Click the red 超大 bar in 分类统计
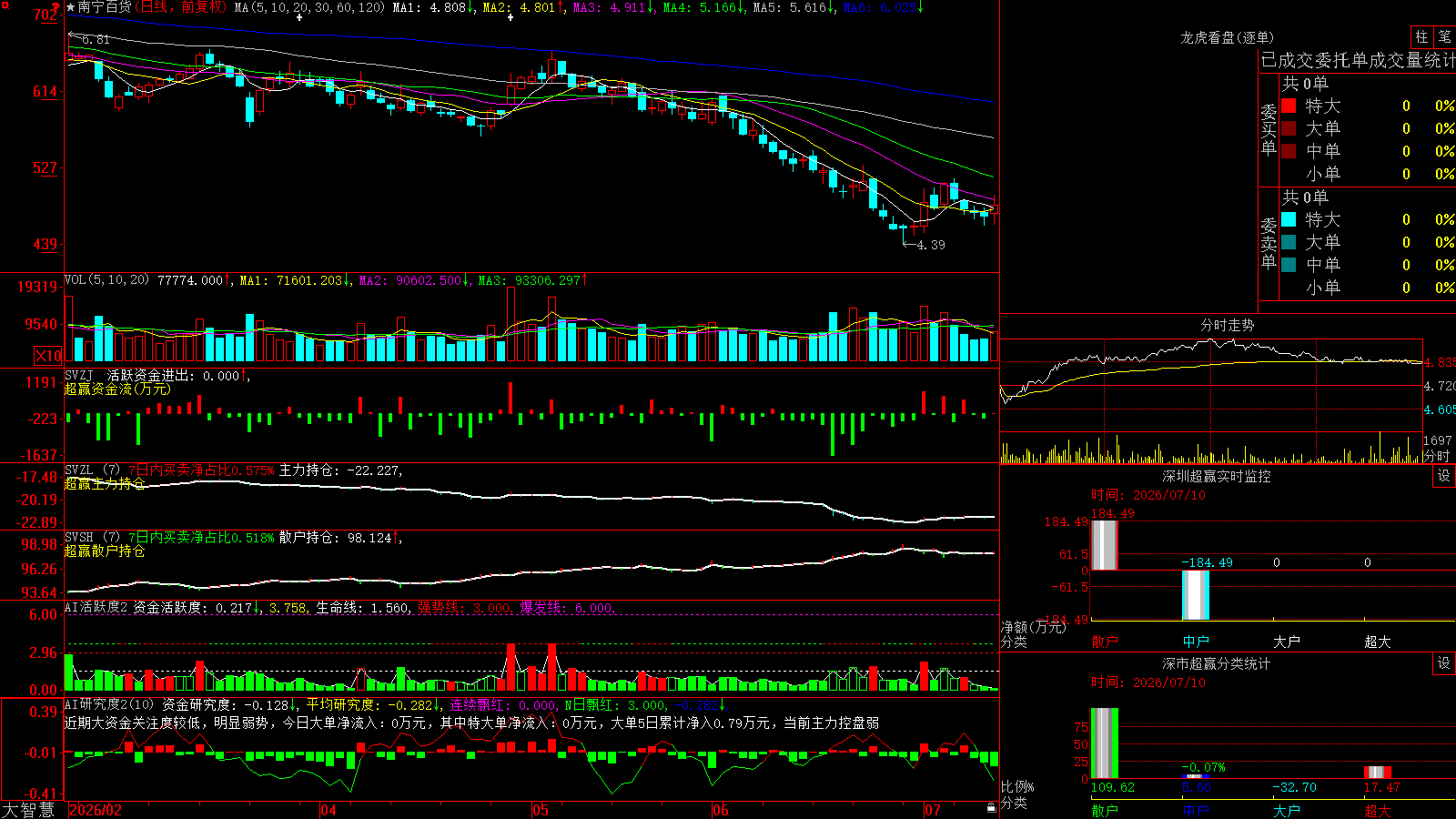Image resolution: width=1456 pixels, height=819 pixels. pos(1378,773)
